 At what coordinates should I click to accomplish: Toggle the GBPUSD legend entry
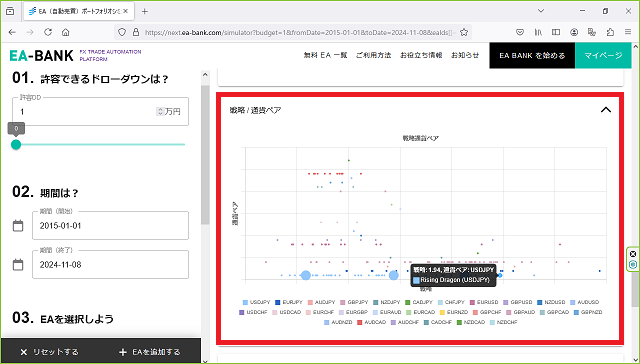click(x=518, y=302)
